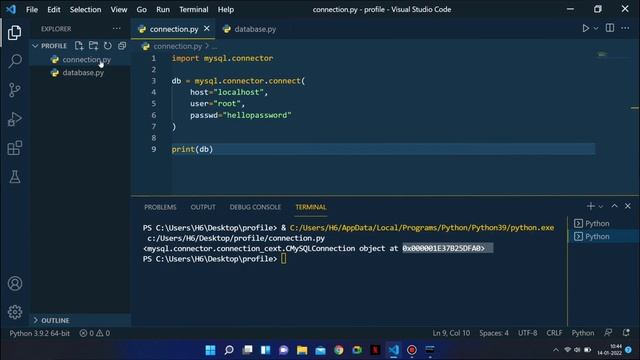Switch to the database.py editor tab

point(249,29)
